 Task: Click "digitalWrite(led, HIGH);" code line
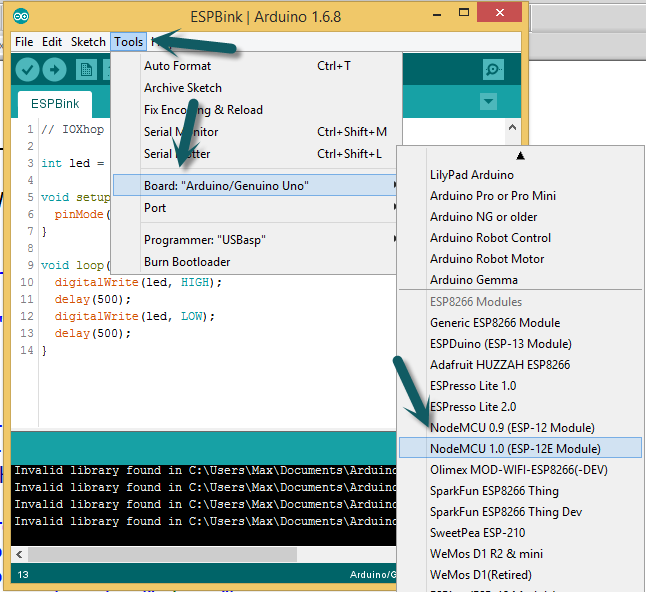click(138, 282)
